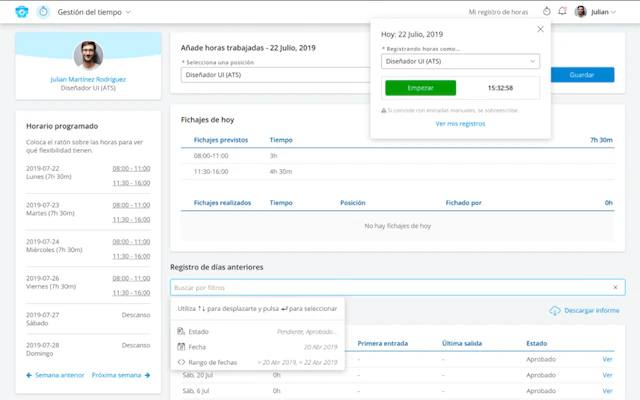640x400 pixels.
Task: Select the Rango de fechas filter option
Action: [258, 362]
